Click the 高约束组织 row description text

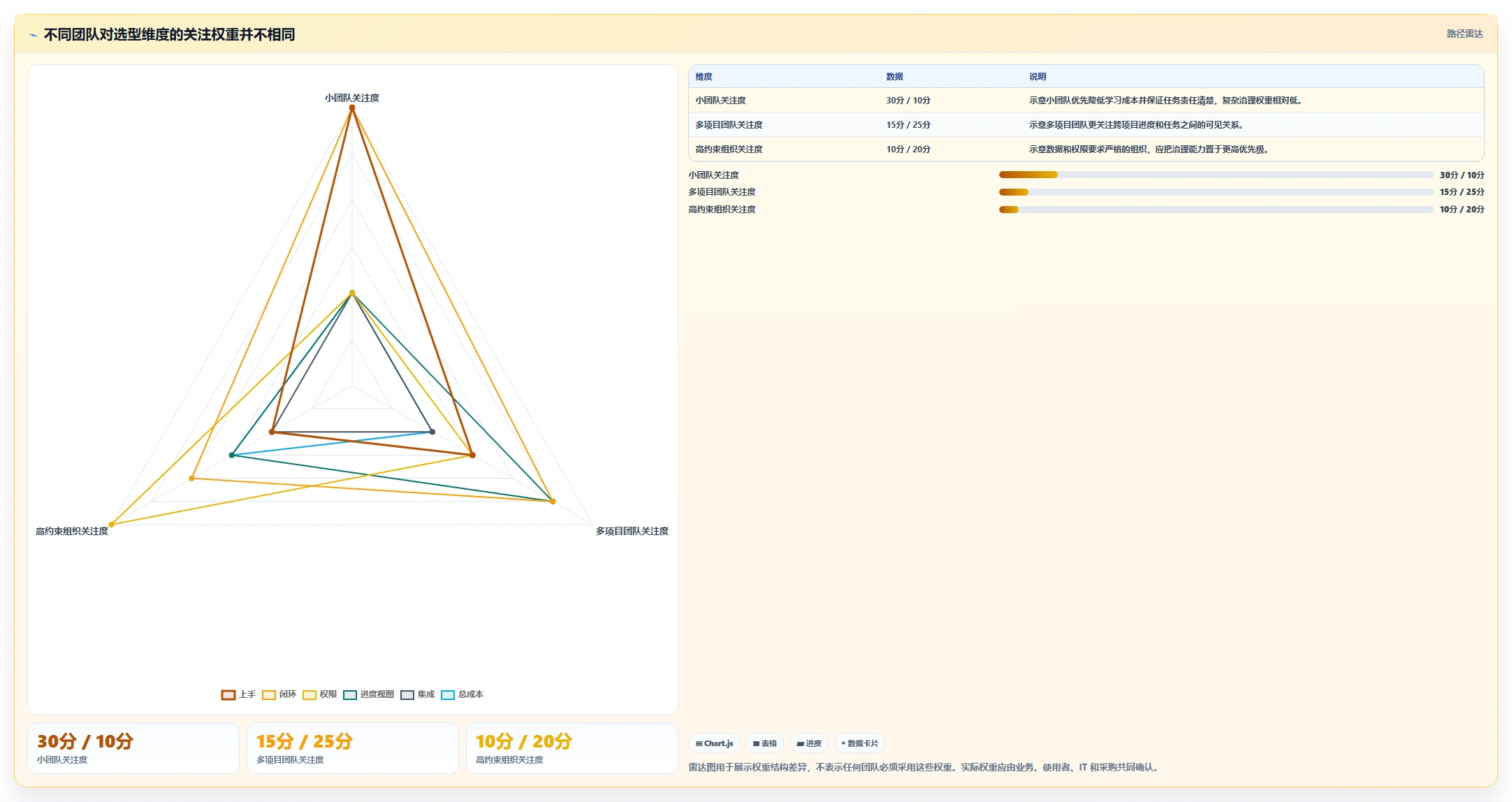click(x=1149, y=150)
